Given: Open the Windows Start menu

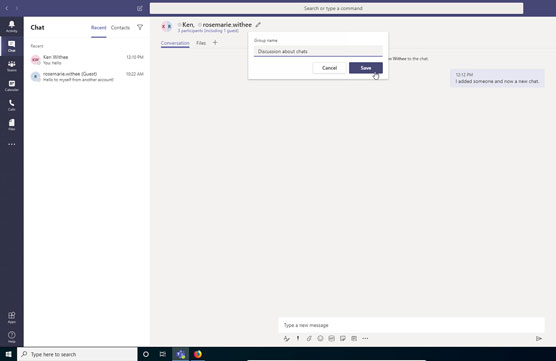Looking at the screenshot, I should [x=9, y=354].
